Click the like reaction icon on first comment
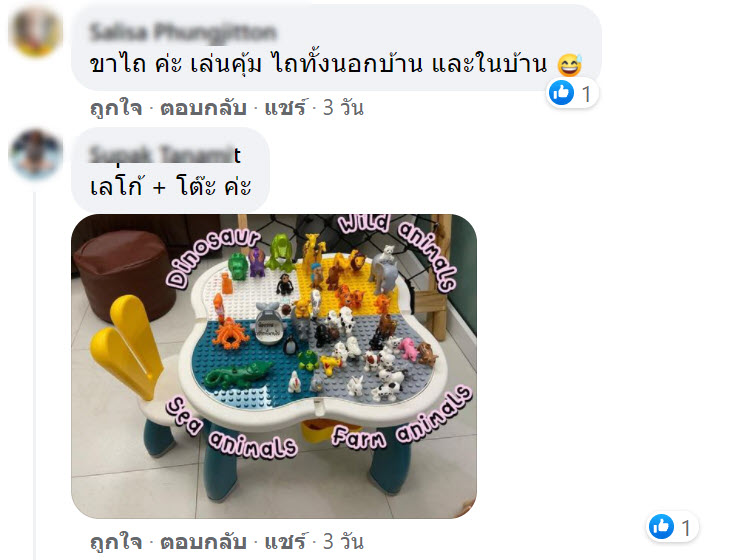 [x=561, y=93]
